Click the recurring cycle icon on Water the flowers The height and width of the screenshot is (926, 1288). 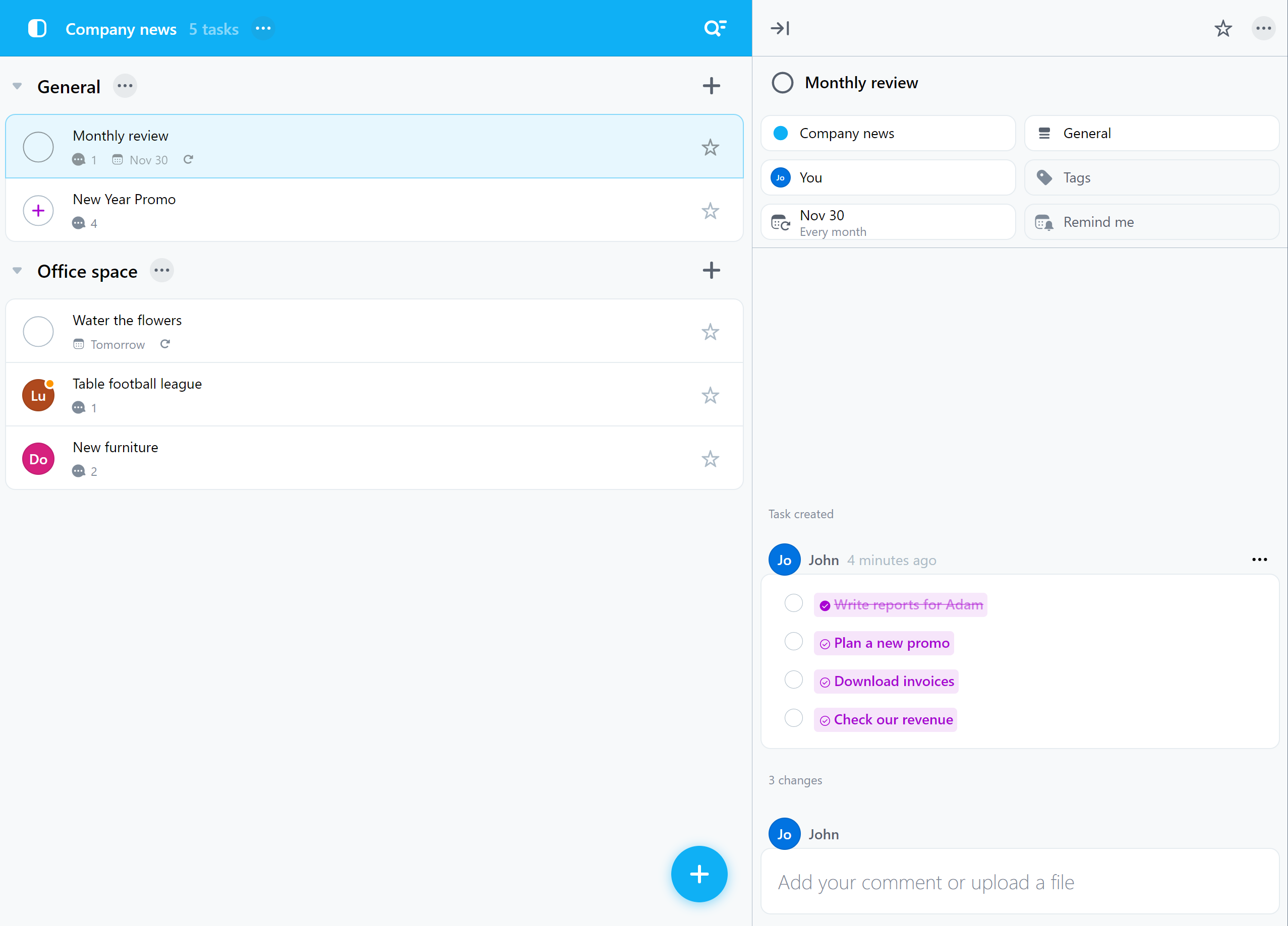pos(164,344)
